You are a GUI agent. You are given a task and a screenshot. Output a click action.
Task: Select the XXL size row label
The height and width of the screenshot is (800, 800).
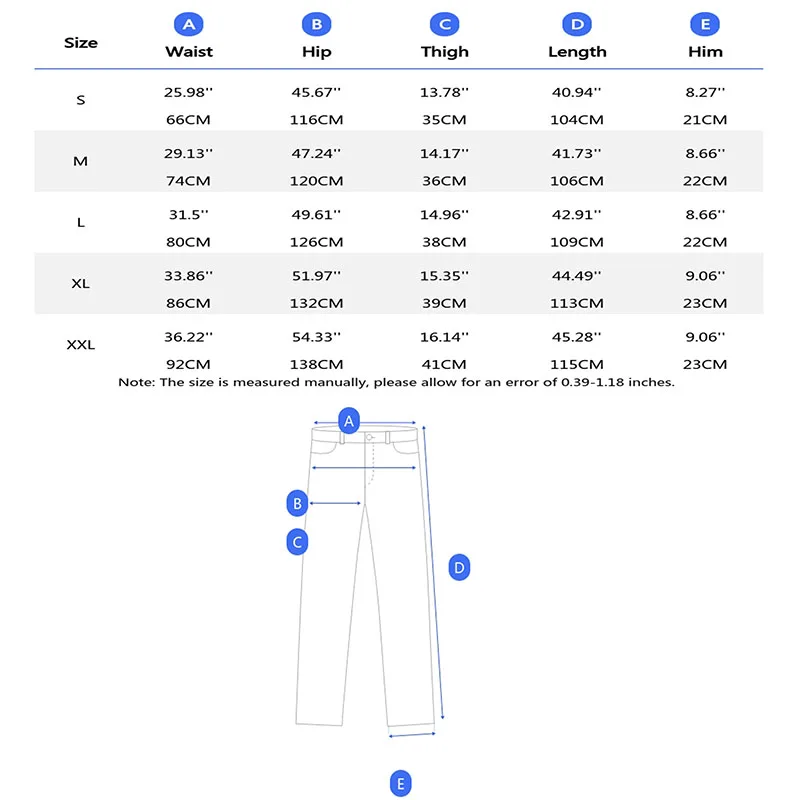[x=81, y=344]
